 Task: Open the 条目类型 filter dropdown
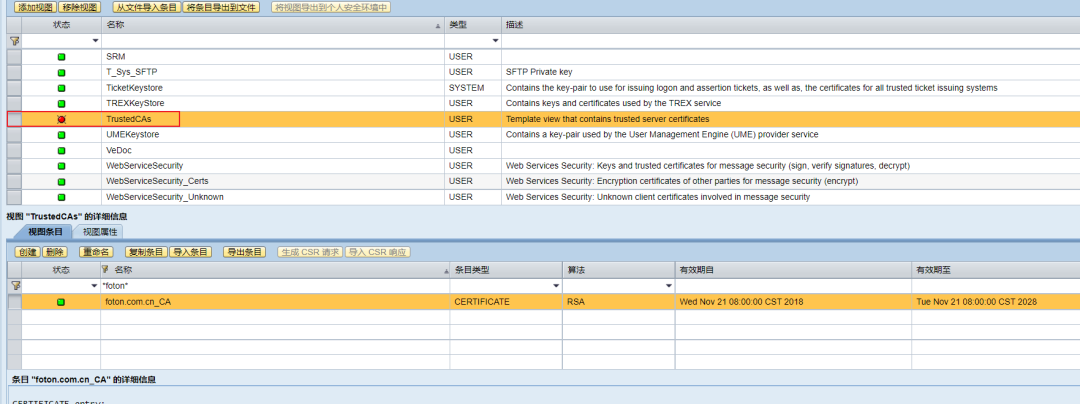[556, 286]
